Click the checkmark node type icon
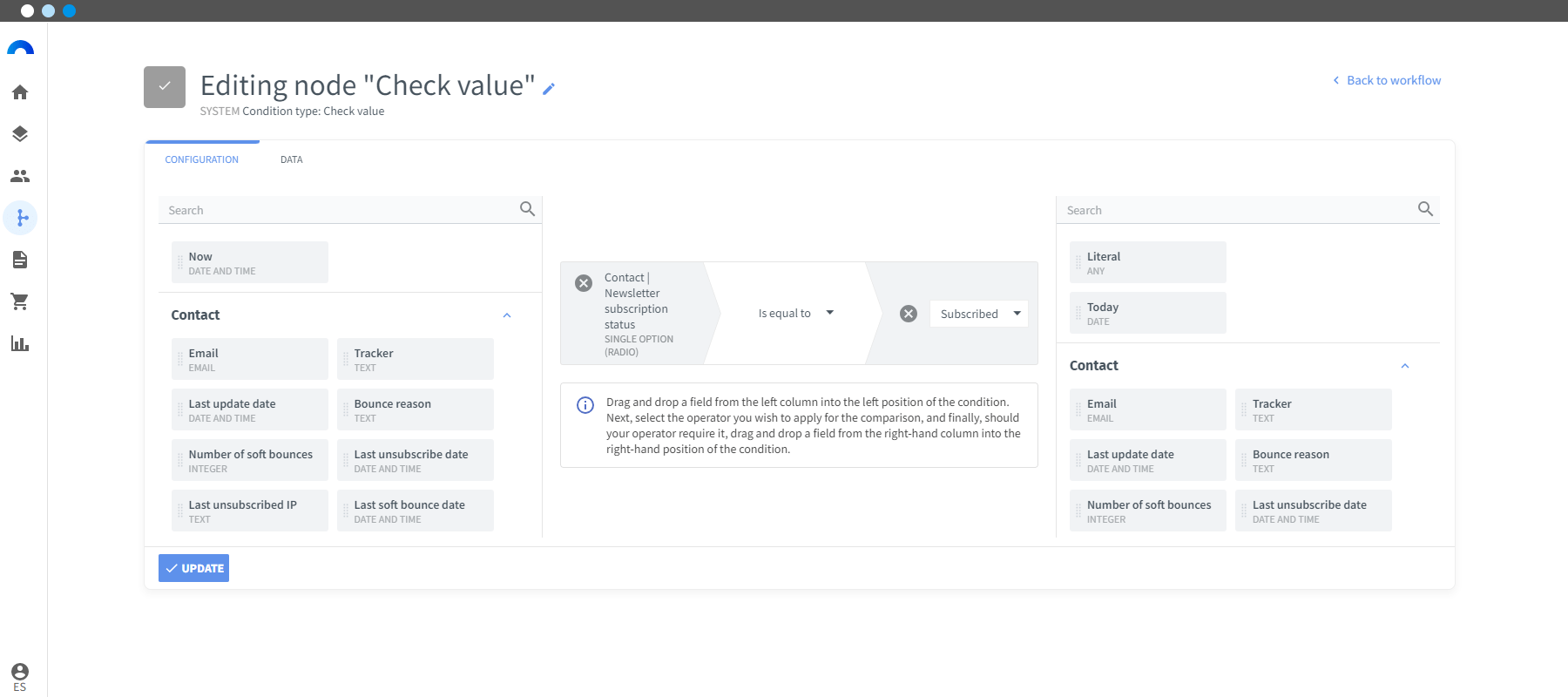This screenshot has width=1568, height=697. tap(165, 87)
